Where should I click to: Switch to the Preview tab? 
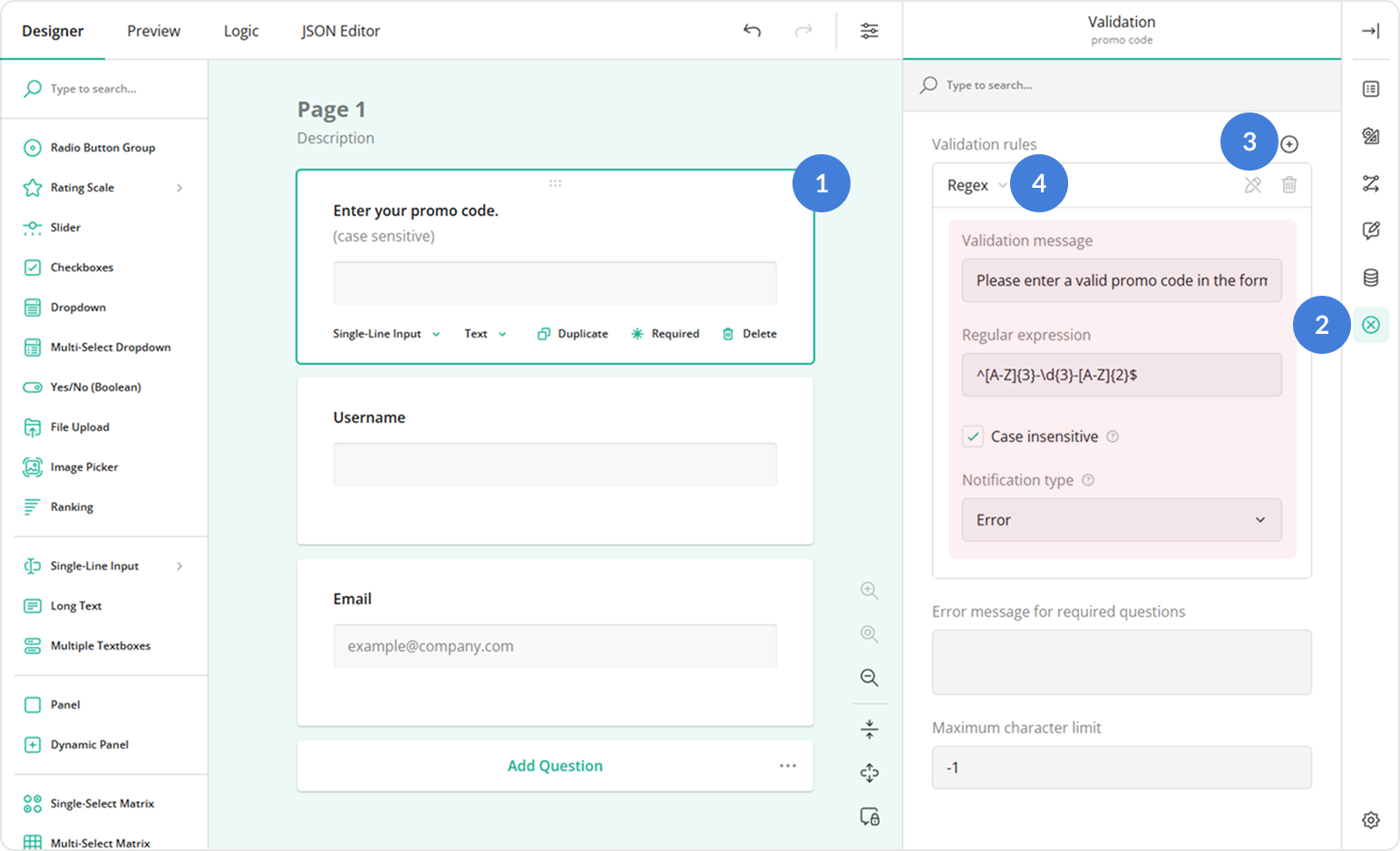point(152,30)
